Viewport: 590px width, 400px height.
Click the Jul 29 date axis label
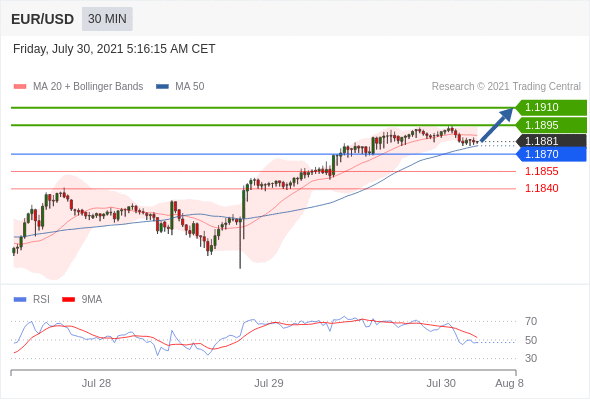coord(269,383)
